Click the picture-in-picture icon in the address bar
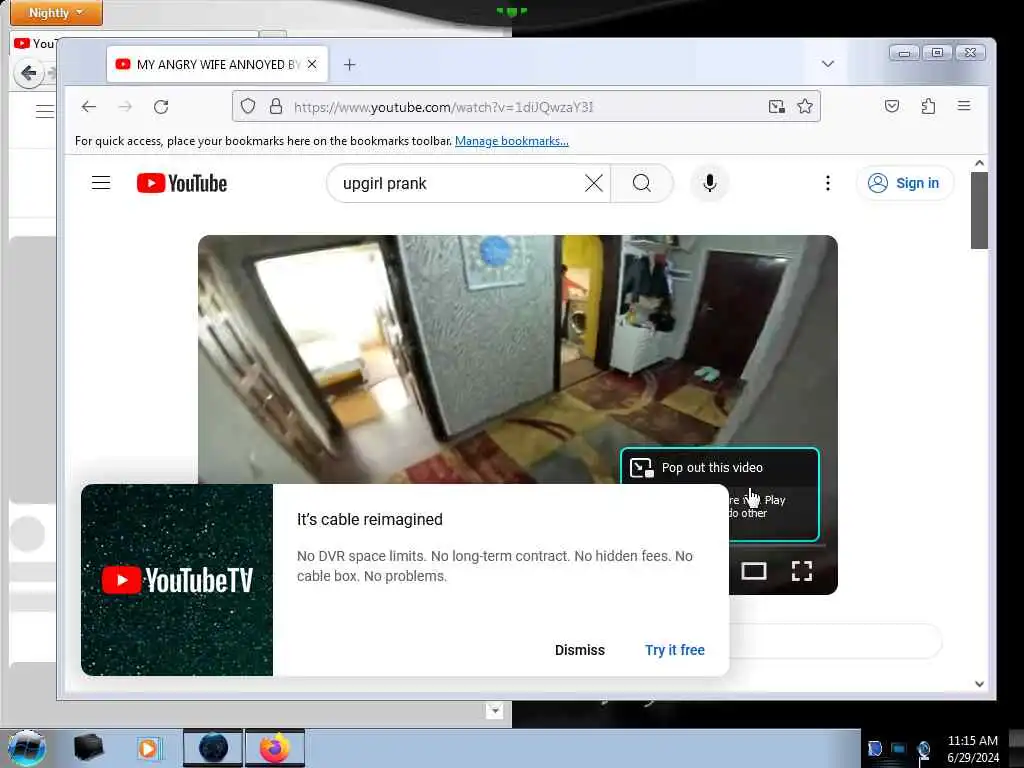 (776, 106)
